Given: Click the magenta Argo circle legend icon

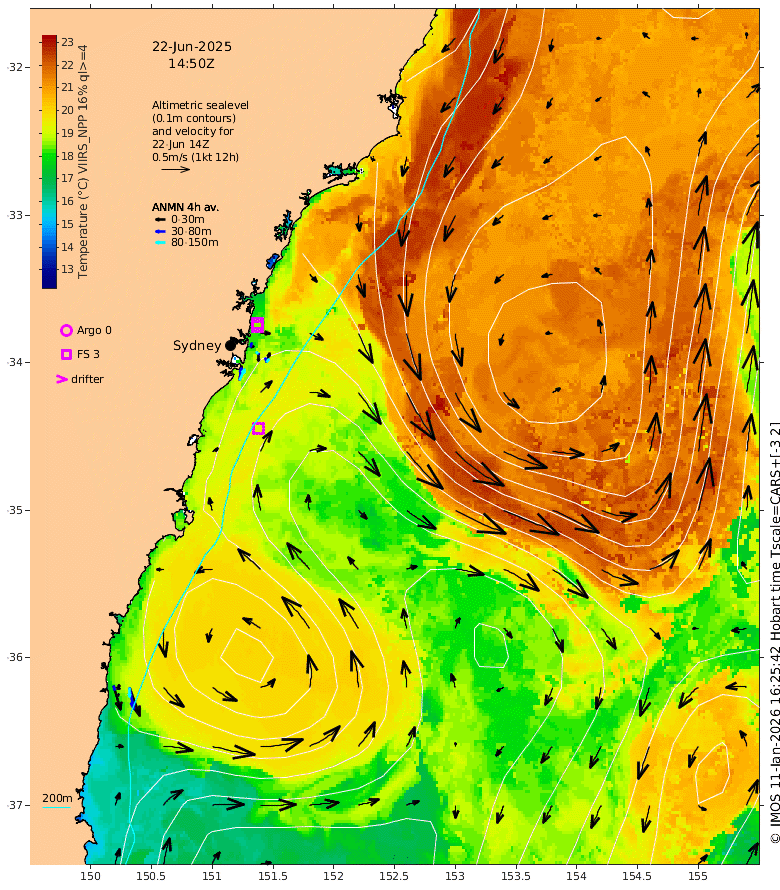Looking at the screenshot, I should [66, 330].
